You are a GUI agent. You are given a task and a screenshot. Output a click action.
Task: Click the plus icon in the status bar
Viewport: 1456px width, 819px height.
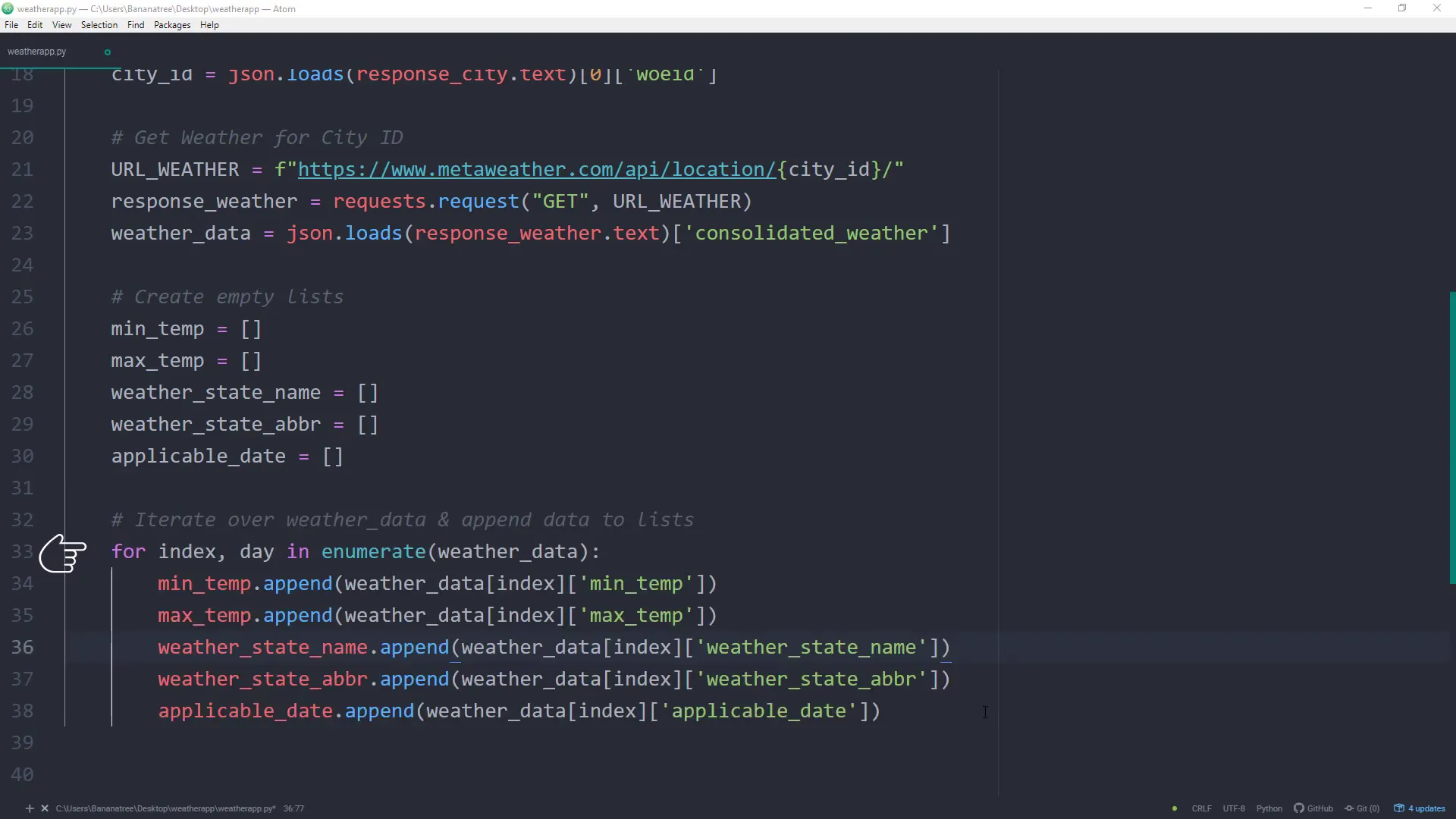[x=30, y=808]
